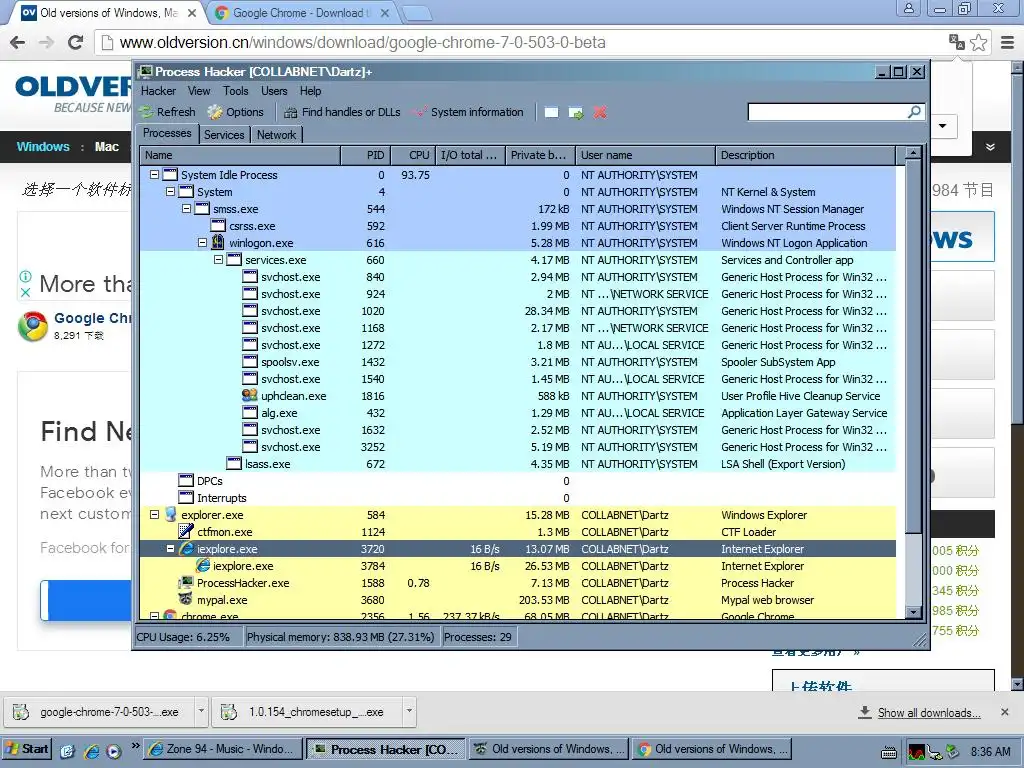Open the Chrome hamburger menu
The width and height of the screenshot is (1024, 768).
[1008, 42]
